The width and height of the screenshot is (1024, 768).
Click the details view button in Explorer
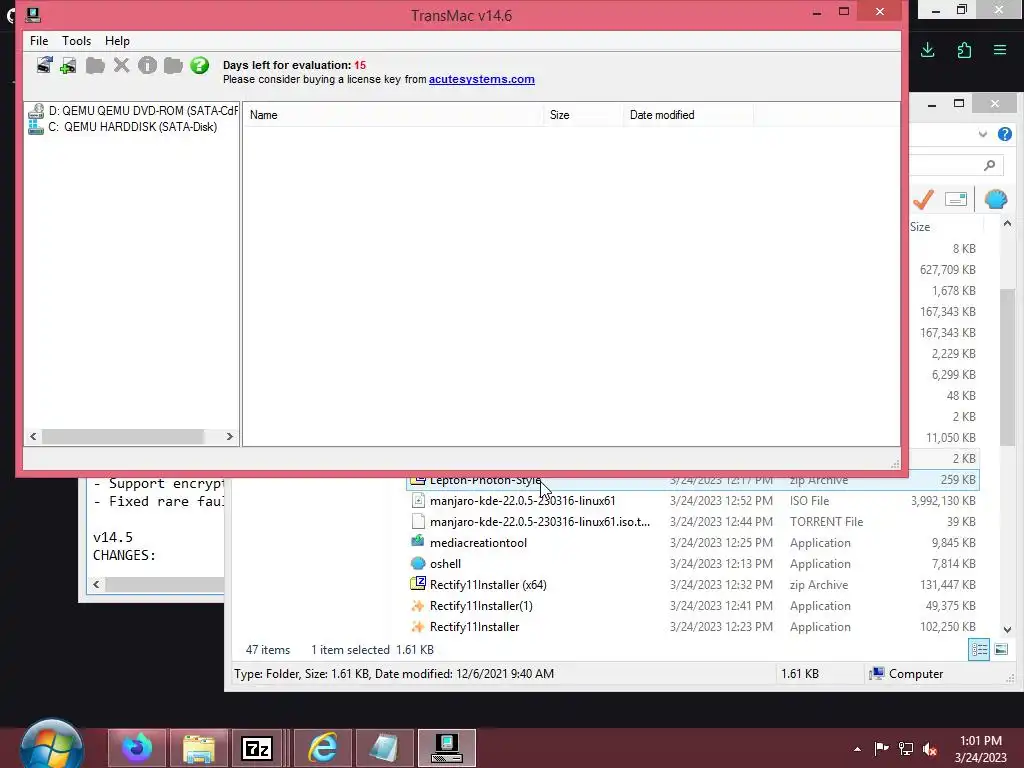[x=979, y=649]
